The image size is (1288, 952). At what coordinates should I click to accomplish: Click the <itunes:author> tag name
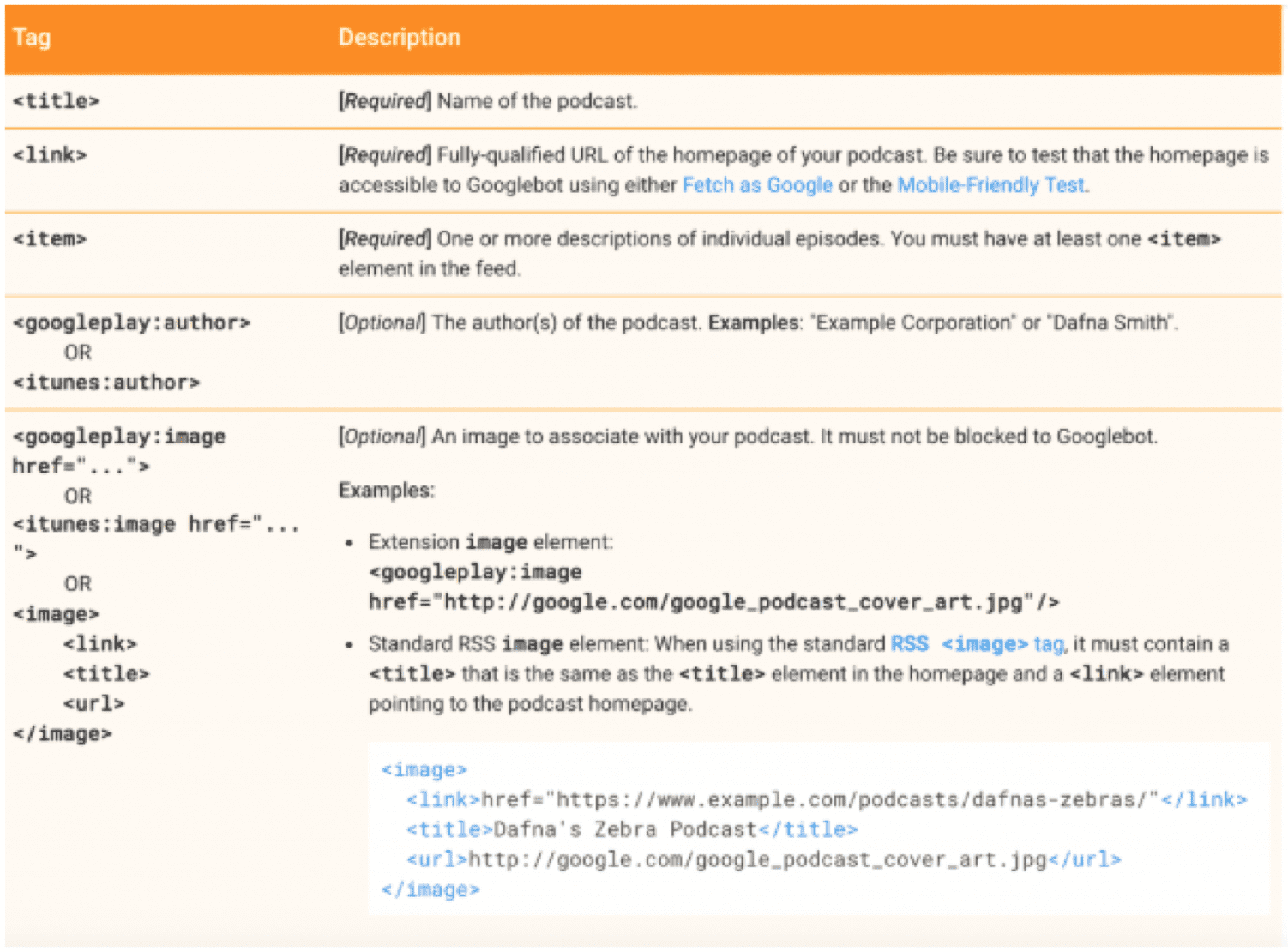pyautogui.click(x=106, y=383)
